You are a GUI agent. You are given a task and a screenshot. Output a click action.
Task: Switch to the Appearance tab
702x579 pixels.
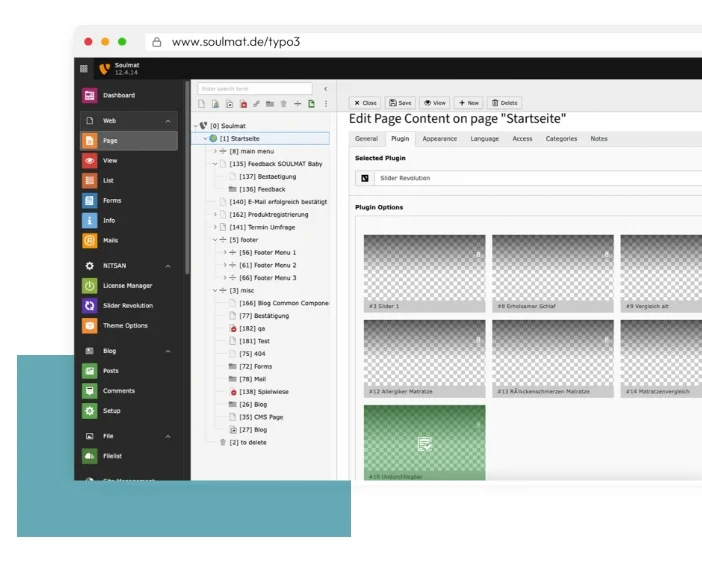439,139
